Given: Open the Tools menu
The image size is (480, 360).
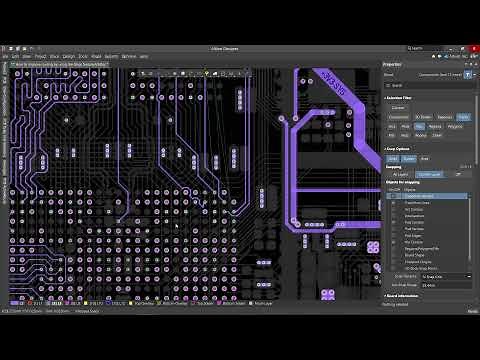Looking at the screenshot, I should pos(83,57).
